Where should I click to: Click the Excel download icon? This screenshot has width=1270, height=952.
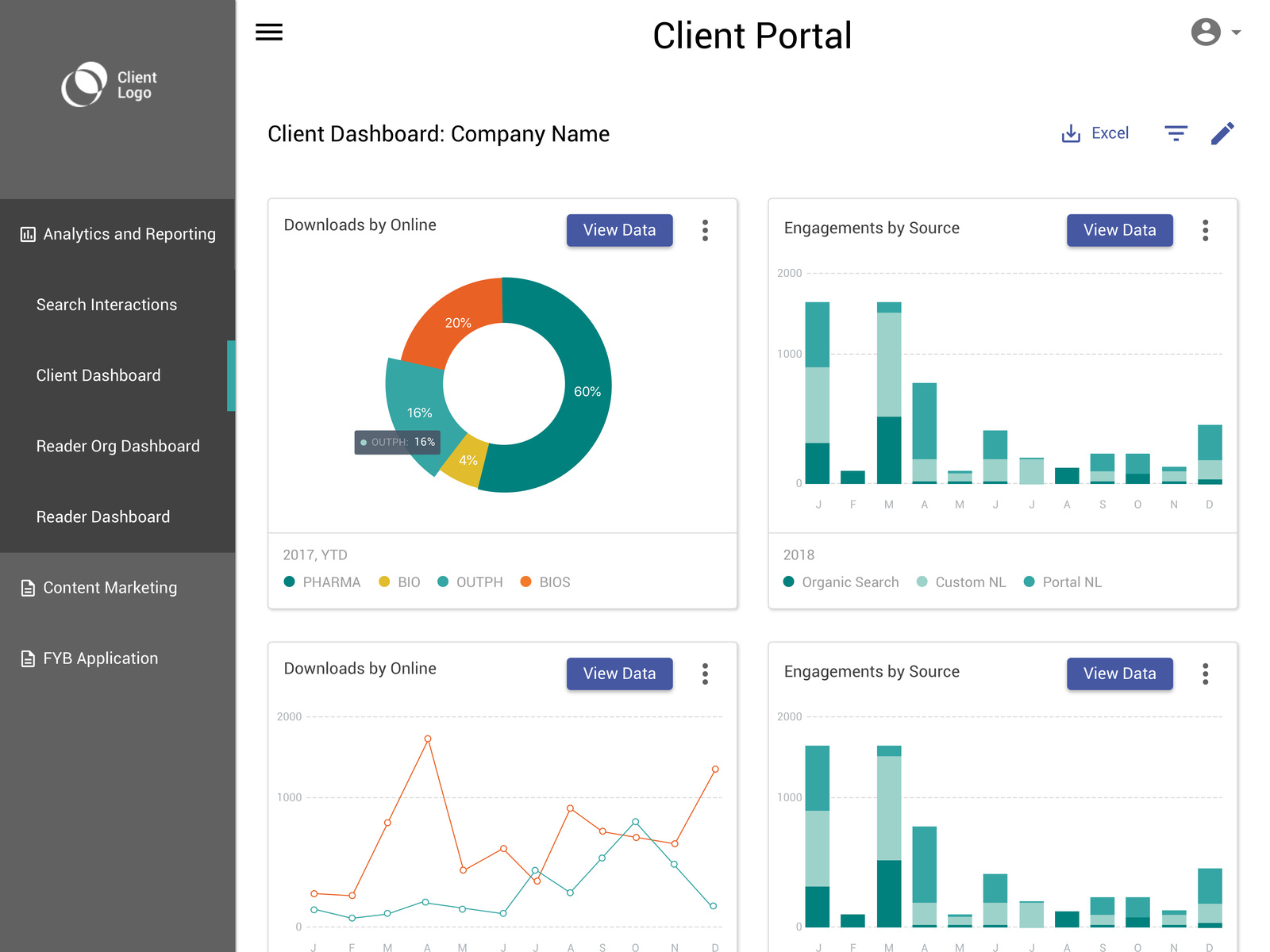point(1072,132)
